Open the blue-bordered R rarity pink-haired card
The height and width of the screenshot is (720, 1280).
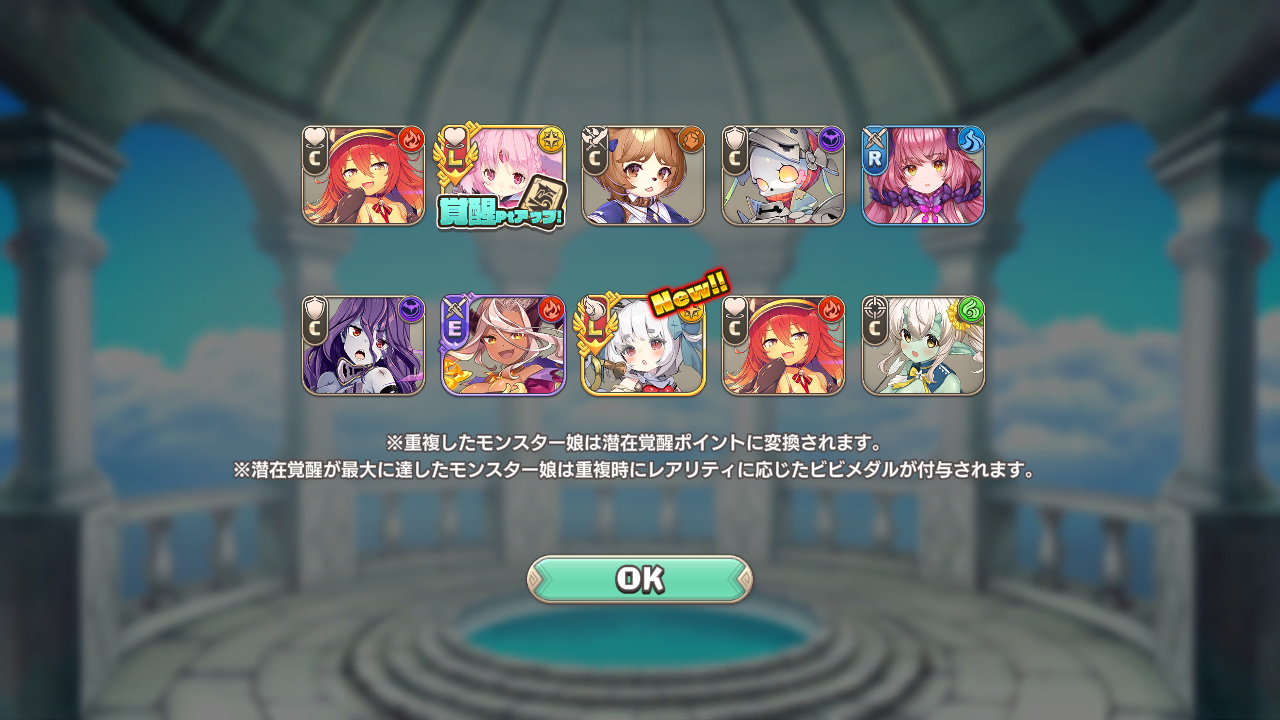923,176
